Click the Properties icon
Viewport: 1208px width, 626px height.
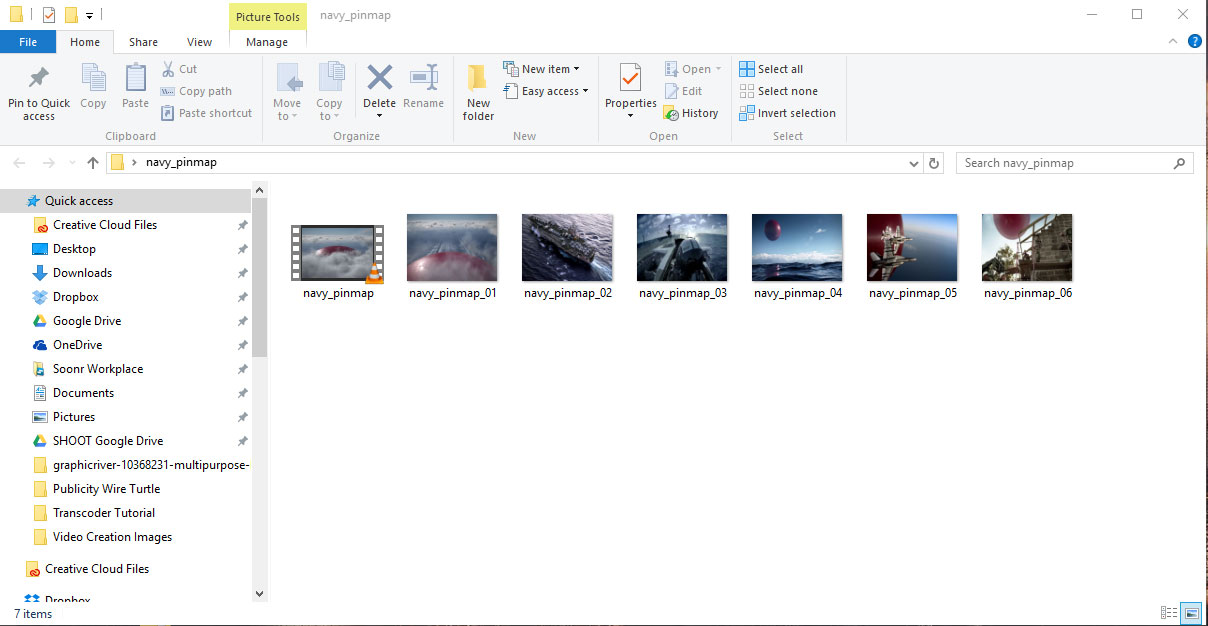[630, 78]
